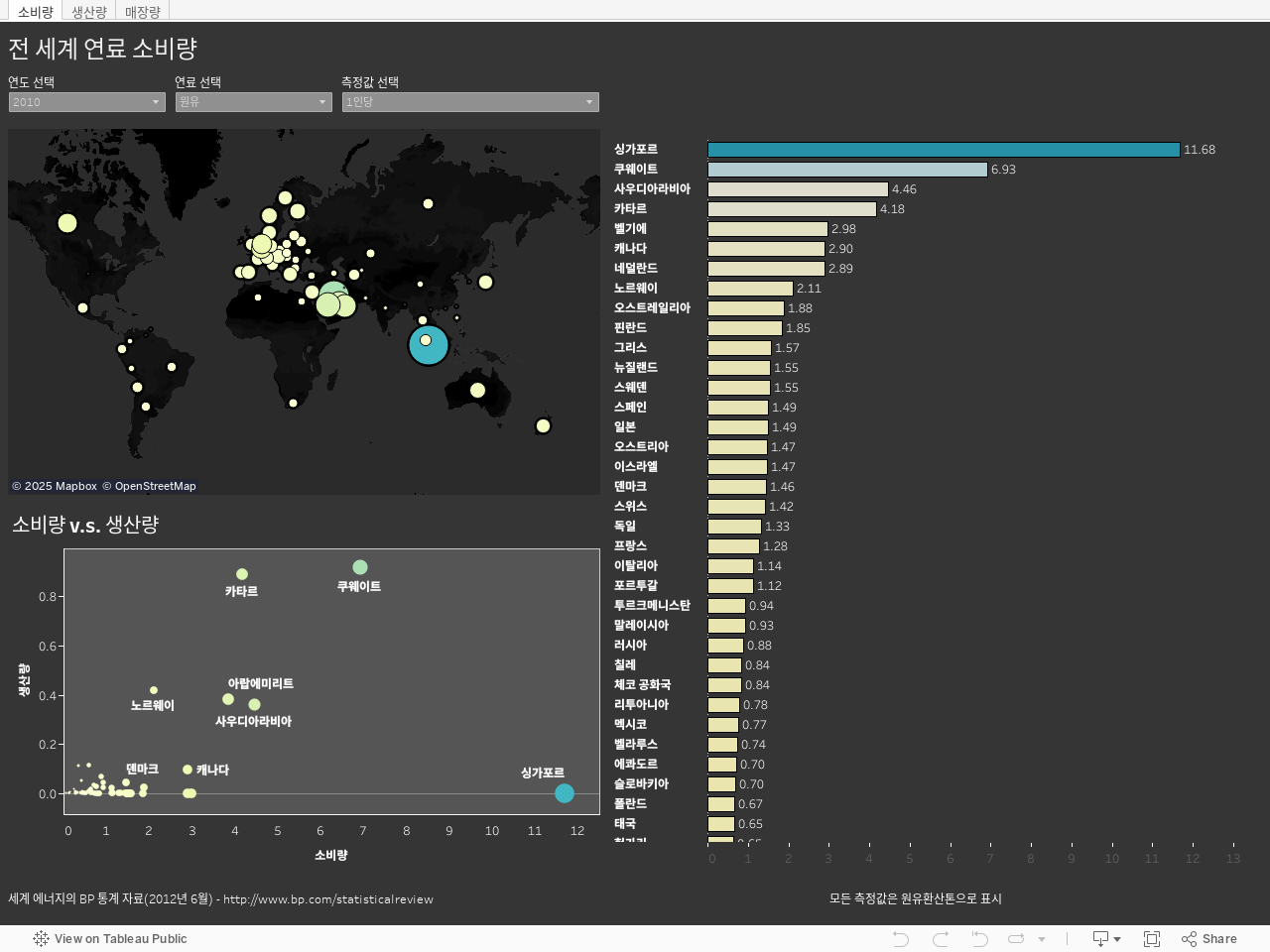Click the 스페인 label in bar list
Viewport: 1270px width, 952px height.
pos(630,408)
